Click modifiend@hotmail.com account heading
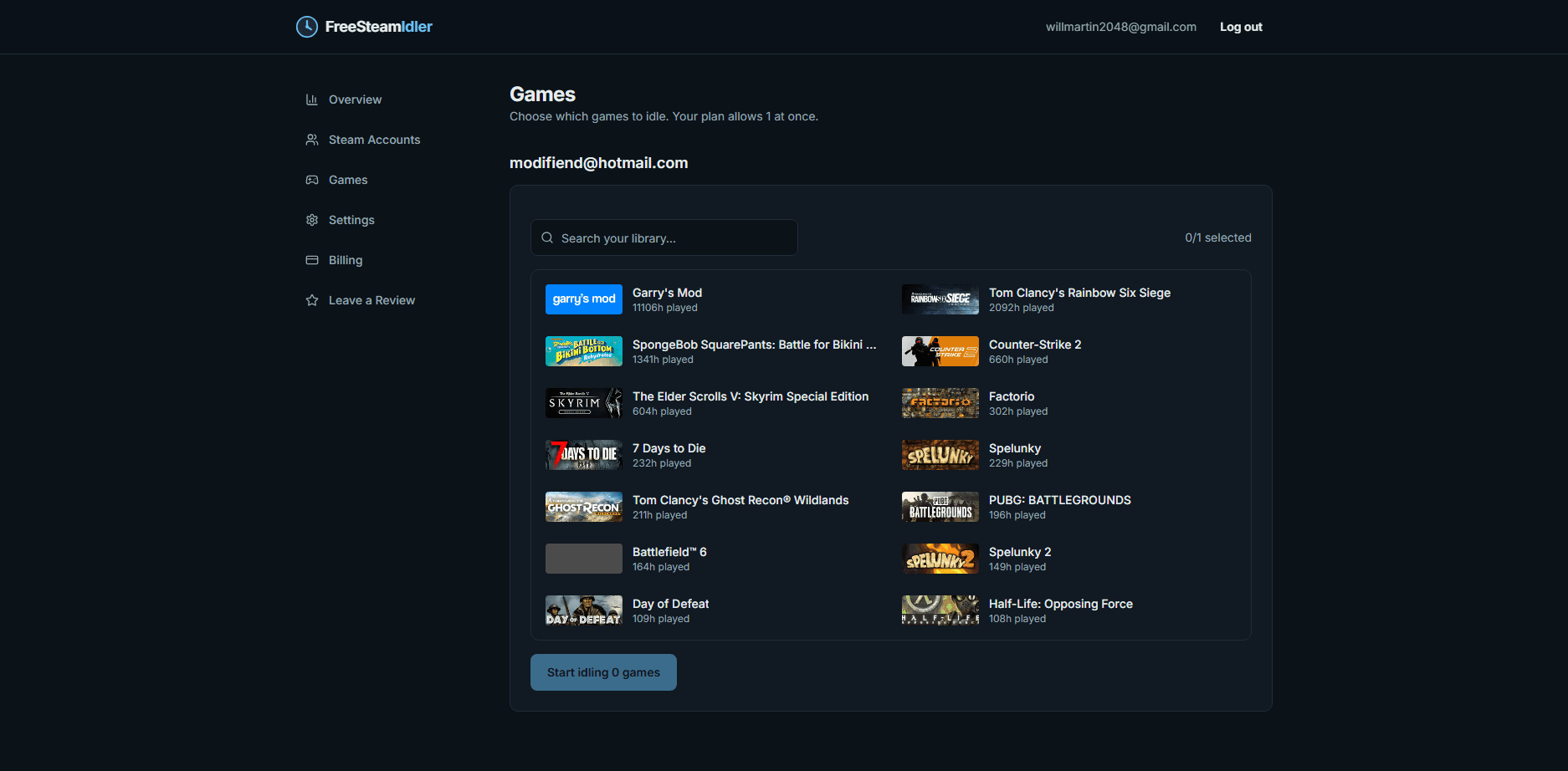The image size is (1568, 771). coord(598,163)
